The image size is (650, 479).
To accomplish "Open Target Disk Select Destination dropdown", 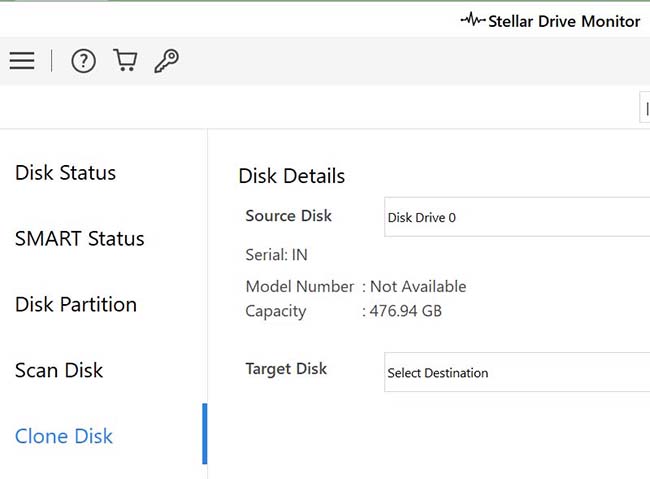I will [x=517, y=372].
